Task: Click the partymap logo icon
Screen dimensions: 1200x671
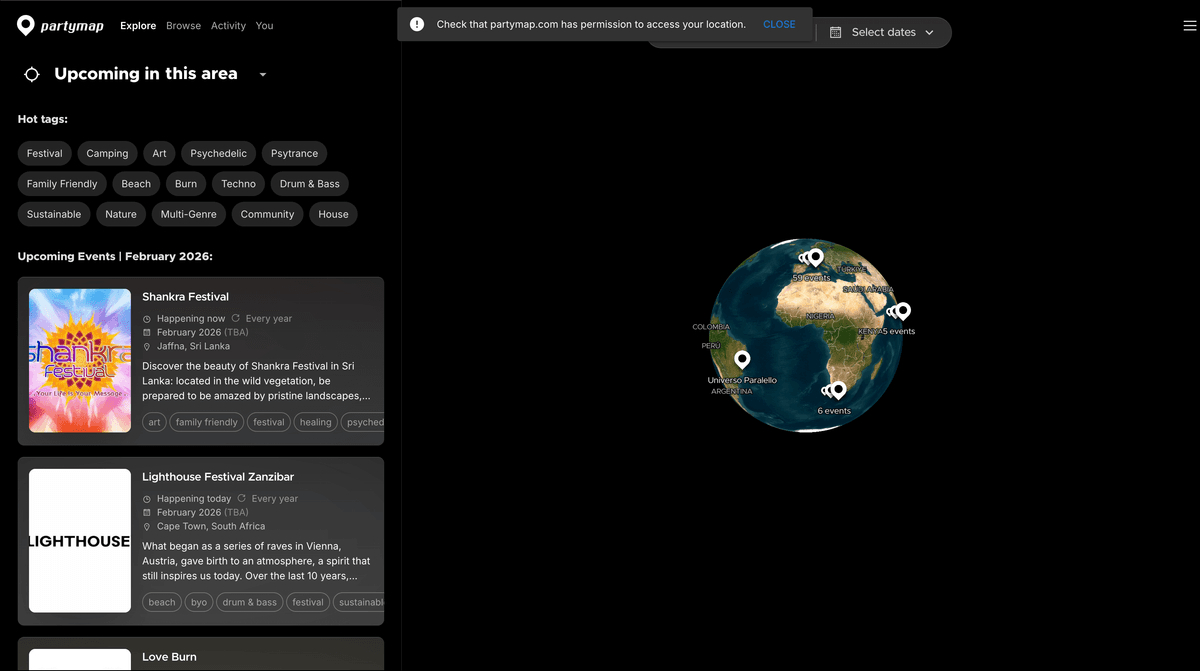Action: 26,26
